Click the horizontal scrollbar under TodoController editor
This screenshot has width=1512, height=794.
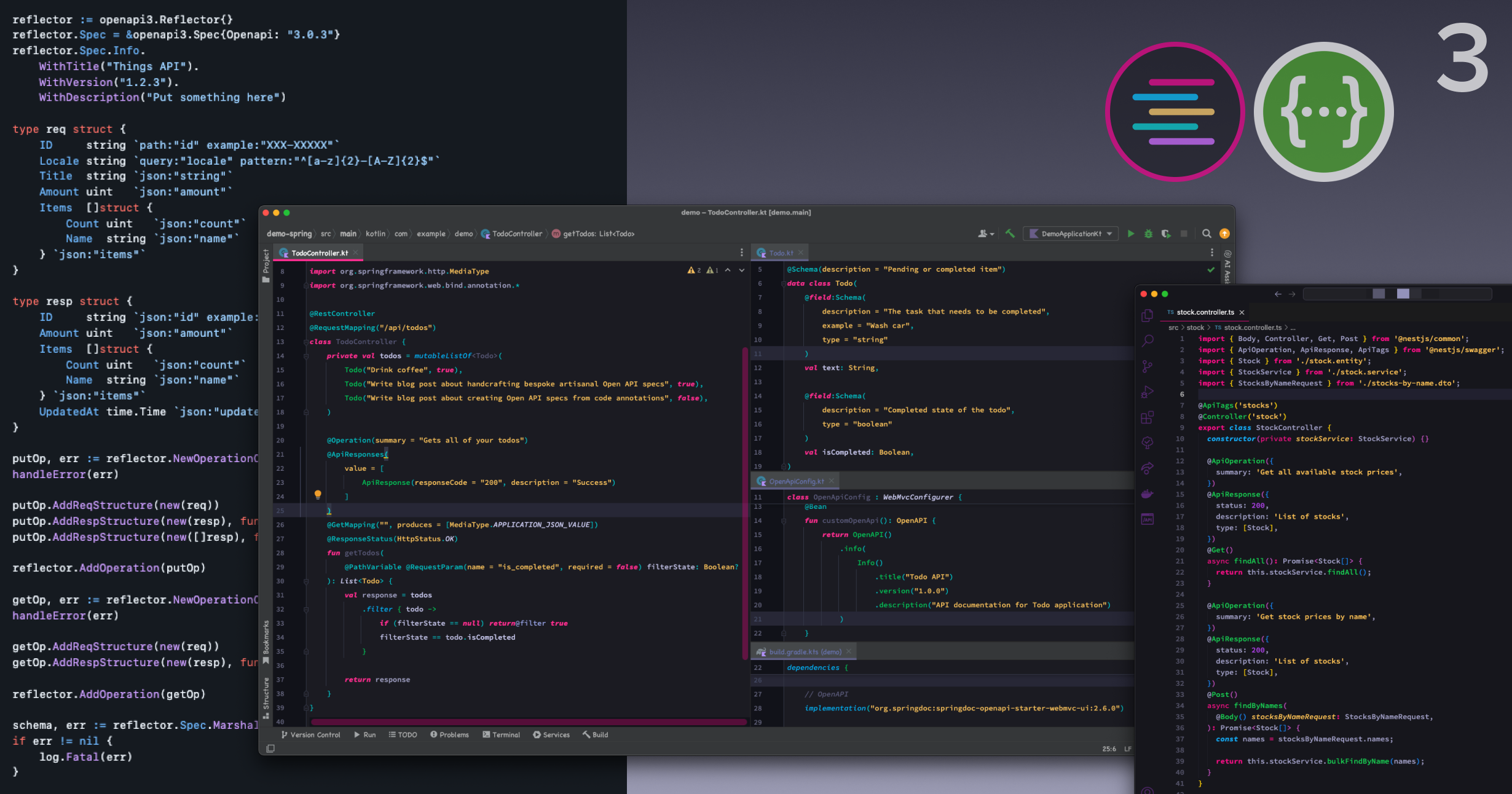(529, 722)
